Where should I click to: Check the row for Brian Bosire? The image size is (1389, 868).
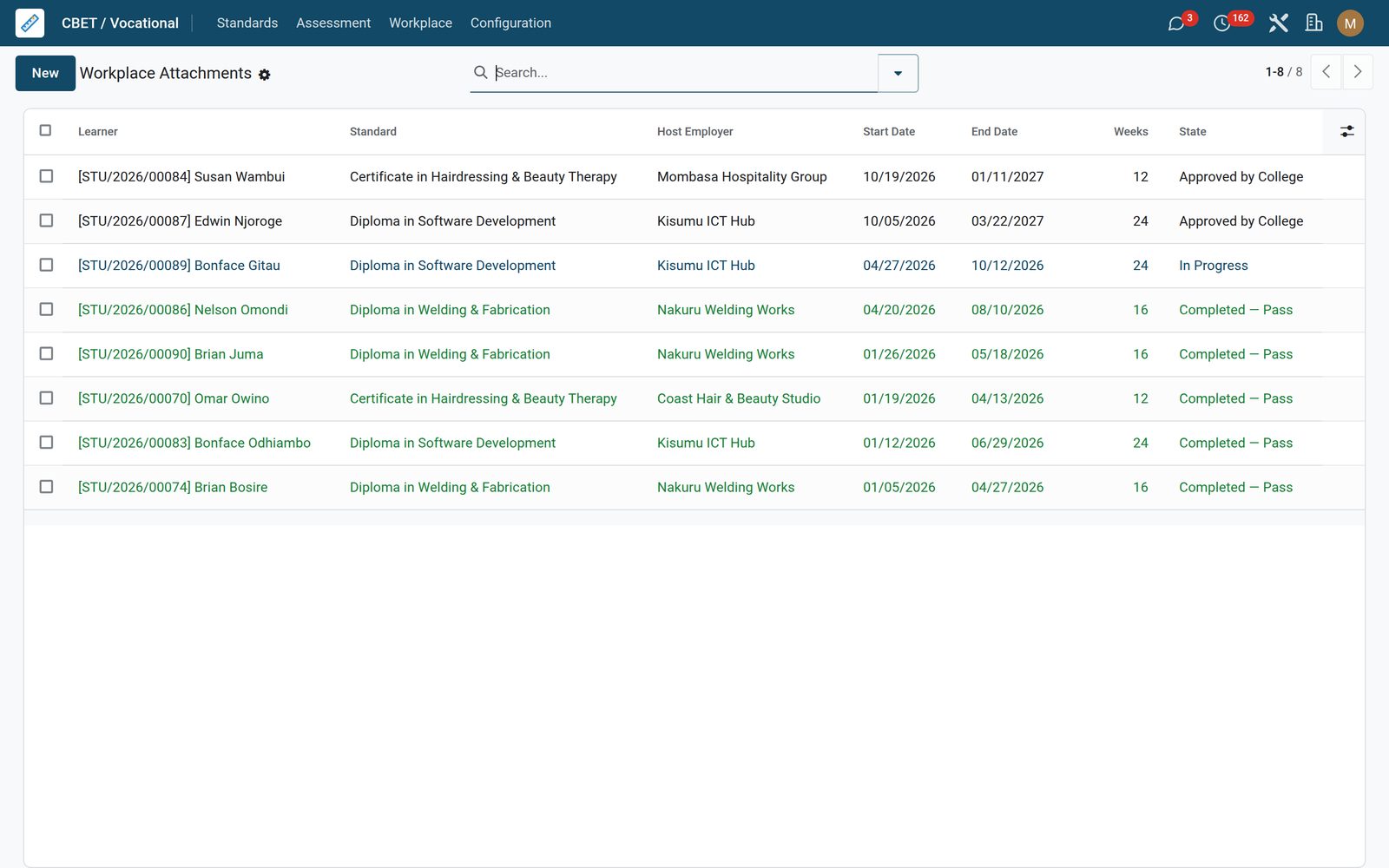coord(46,487)
